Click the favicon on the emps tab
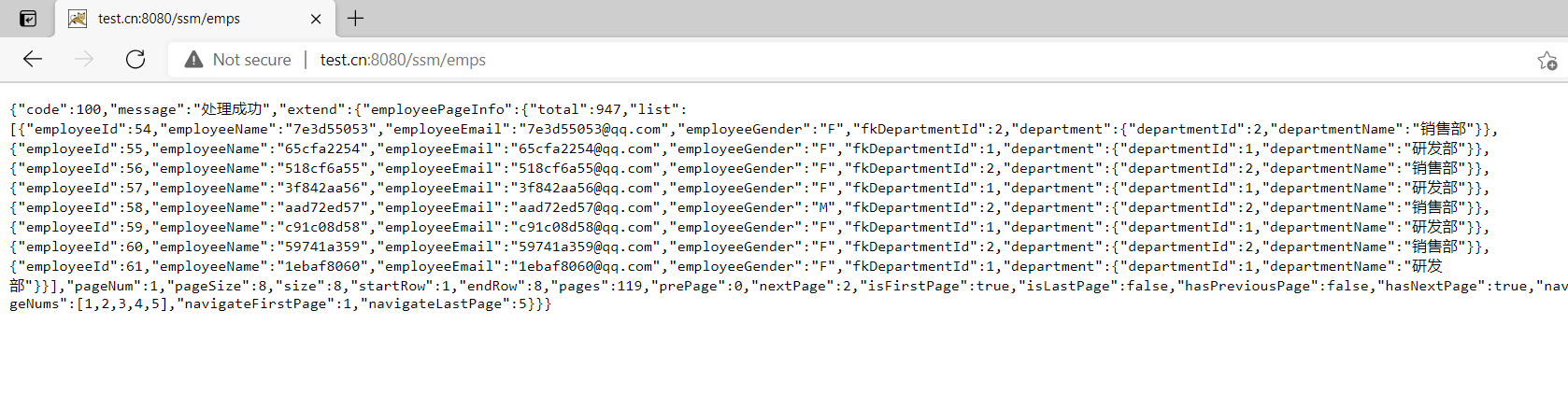Viewport: 1568px width, 395px height. click(x=78, y=19)
